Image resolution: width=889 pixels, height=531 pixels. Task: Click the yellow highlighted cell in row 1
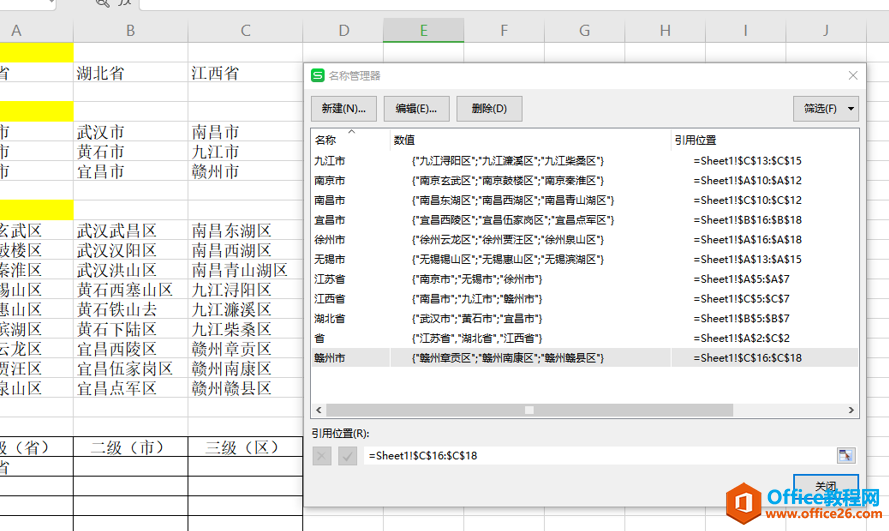click(36, 53)
